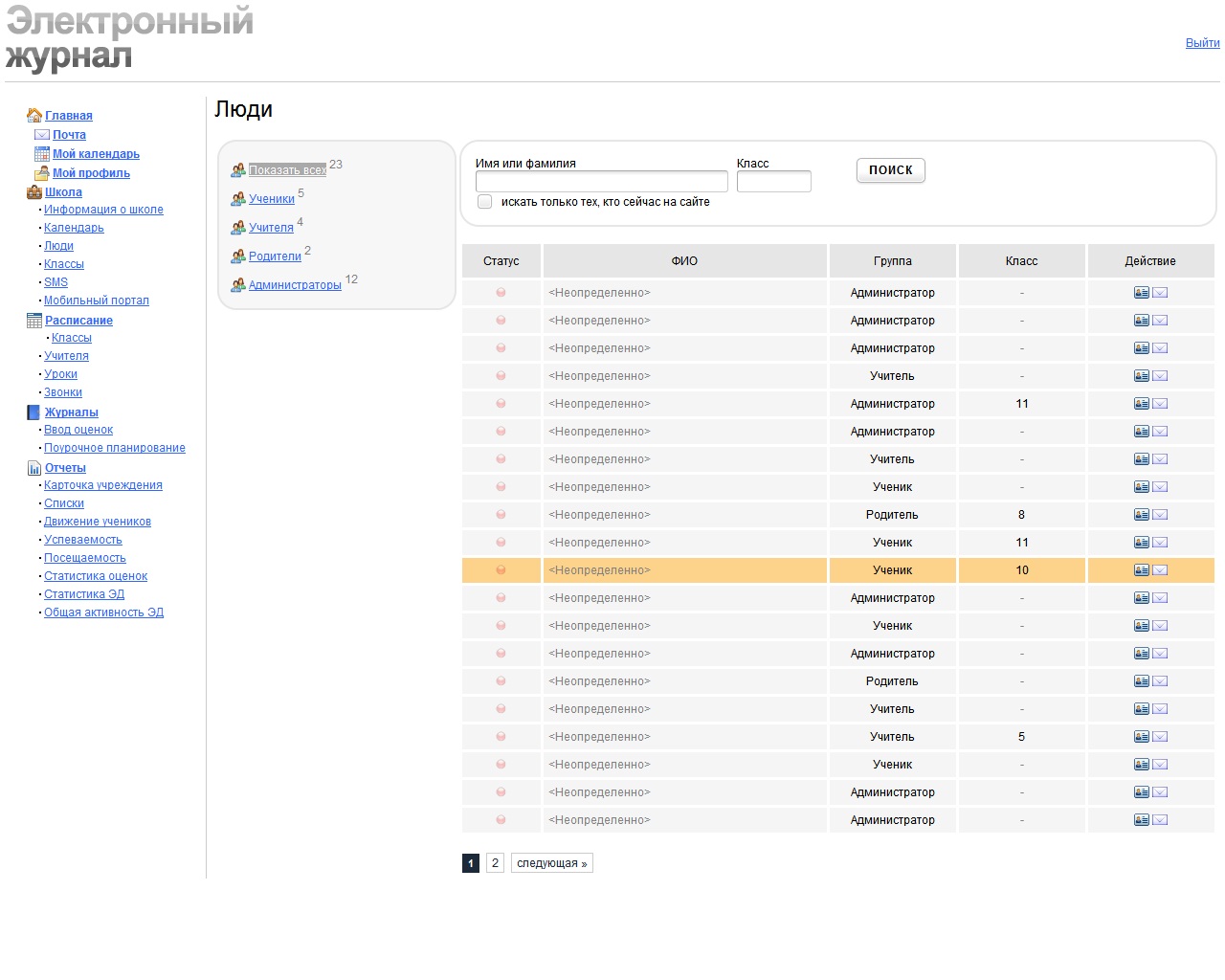Open profile card icon in highlighted row
The width and height of the screenshot is (1225, 980).
click(1142, 570)
